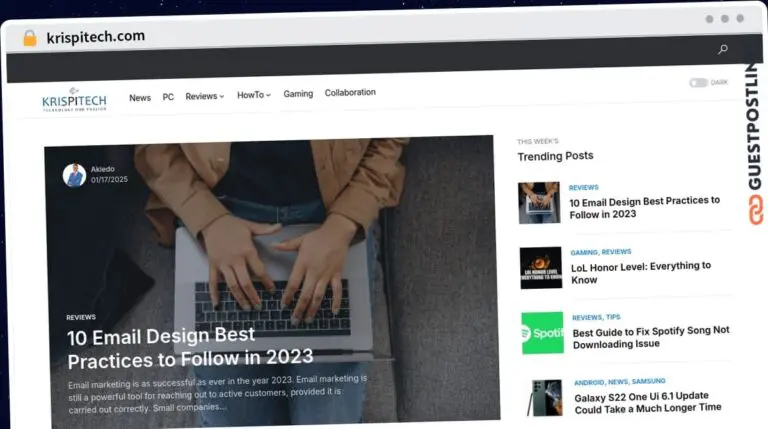Image resolution: width=768 pixels, height=429 pixels.
Task: Open the News menu item
Action: 140,97
